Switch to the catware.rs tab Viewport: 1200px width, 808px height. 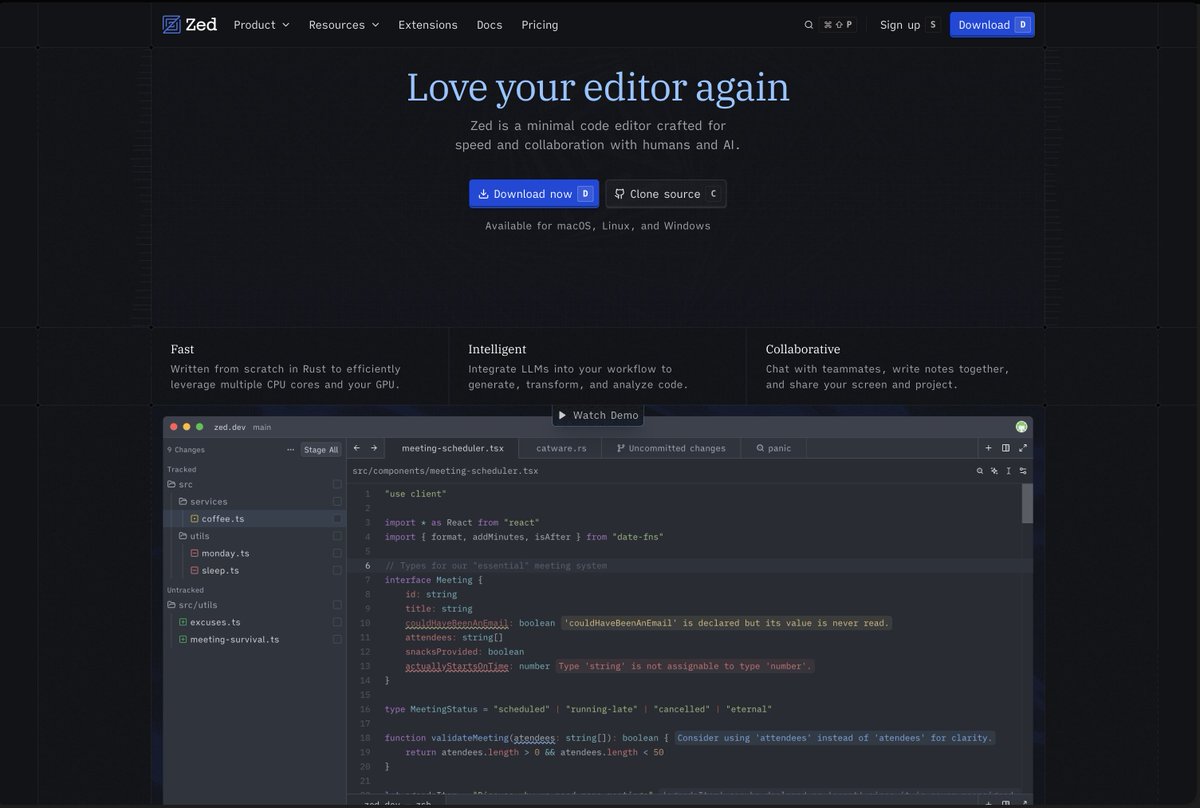tap(561, 448)
